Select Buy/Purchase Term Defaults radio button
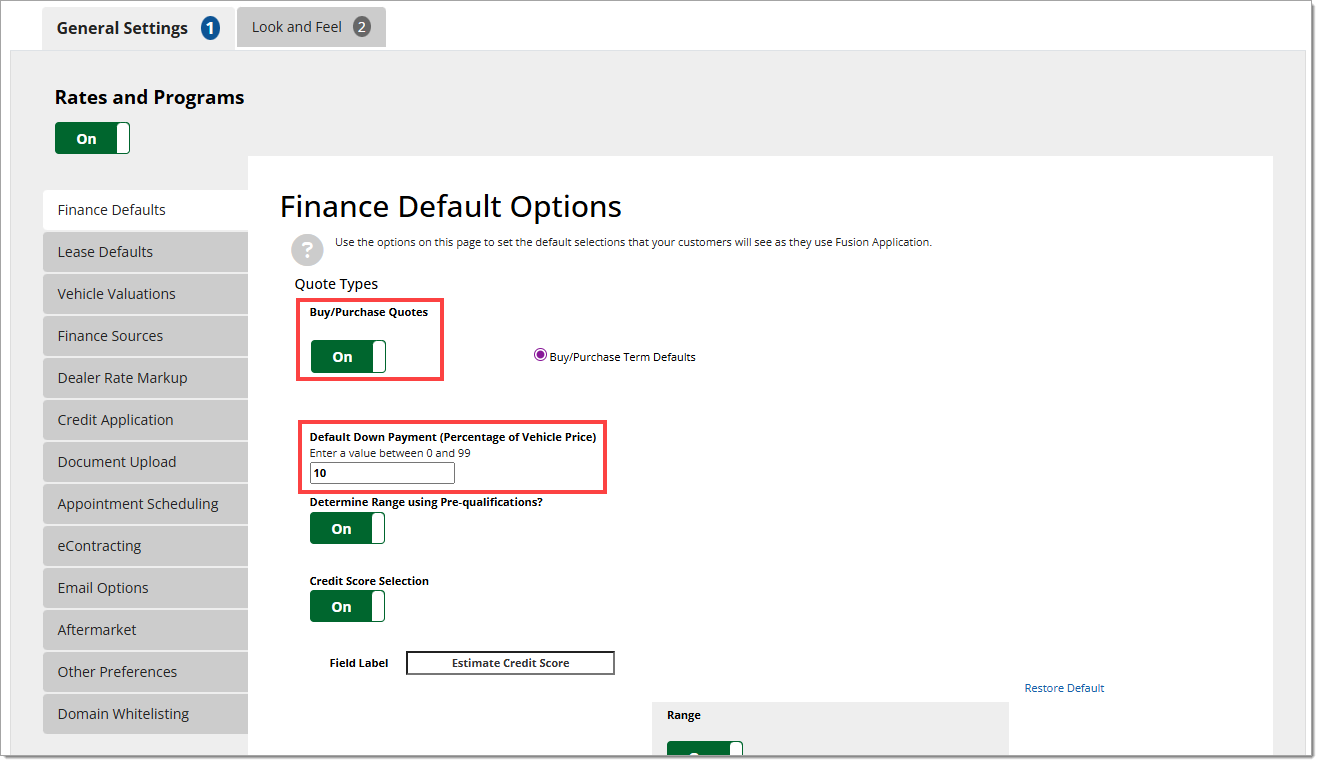The height and width of the screenshot is (763, 1319). pos(541,355)
